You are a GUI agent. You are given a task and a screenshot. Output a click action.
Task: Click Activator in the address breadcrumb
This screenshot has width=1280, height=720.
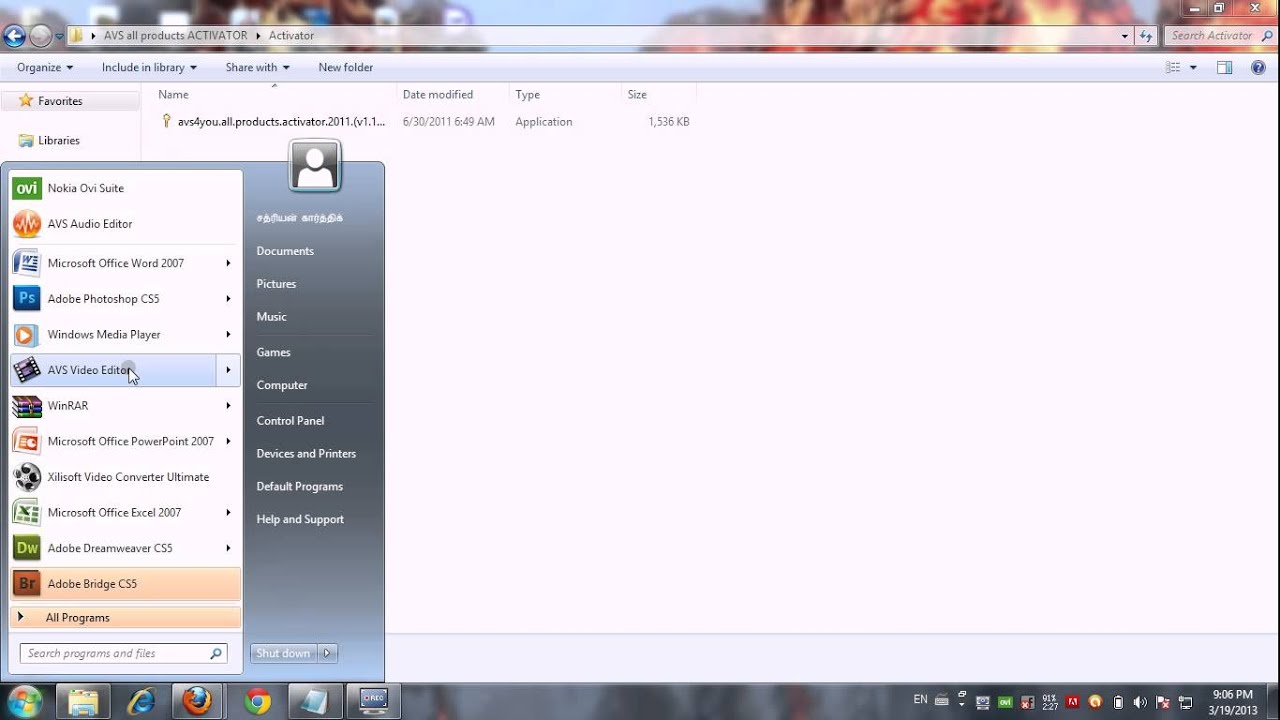point(291,36)
